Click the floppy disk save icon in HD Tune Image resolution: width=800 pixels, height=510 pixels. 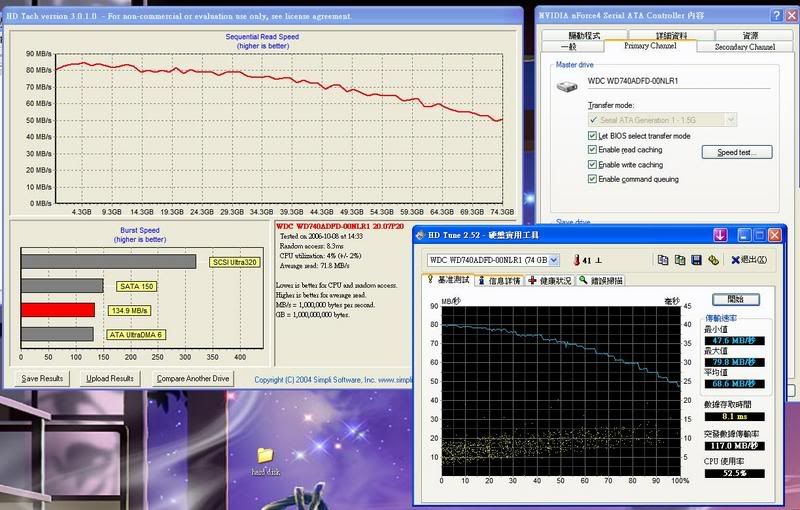pyautogui.click(x=696, y=260)
